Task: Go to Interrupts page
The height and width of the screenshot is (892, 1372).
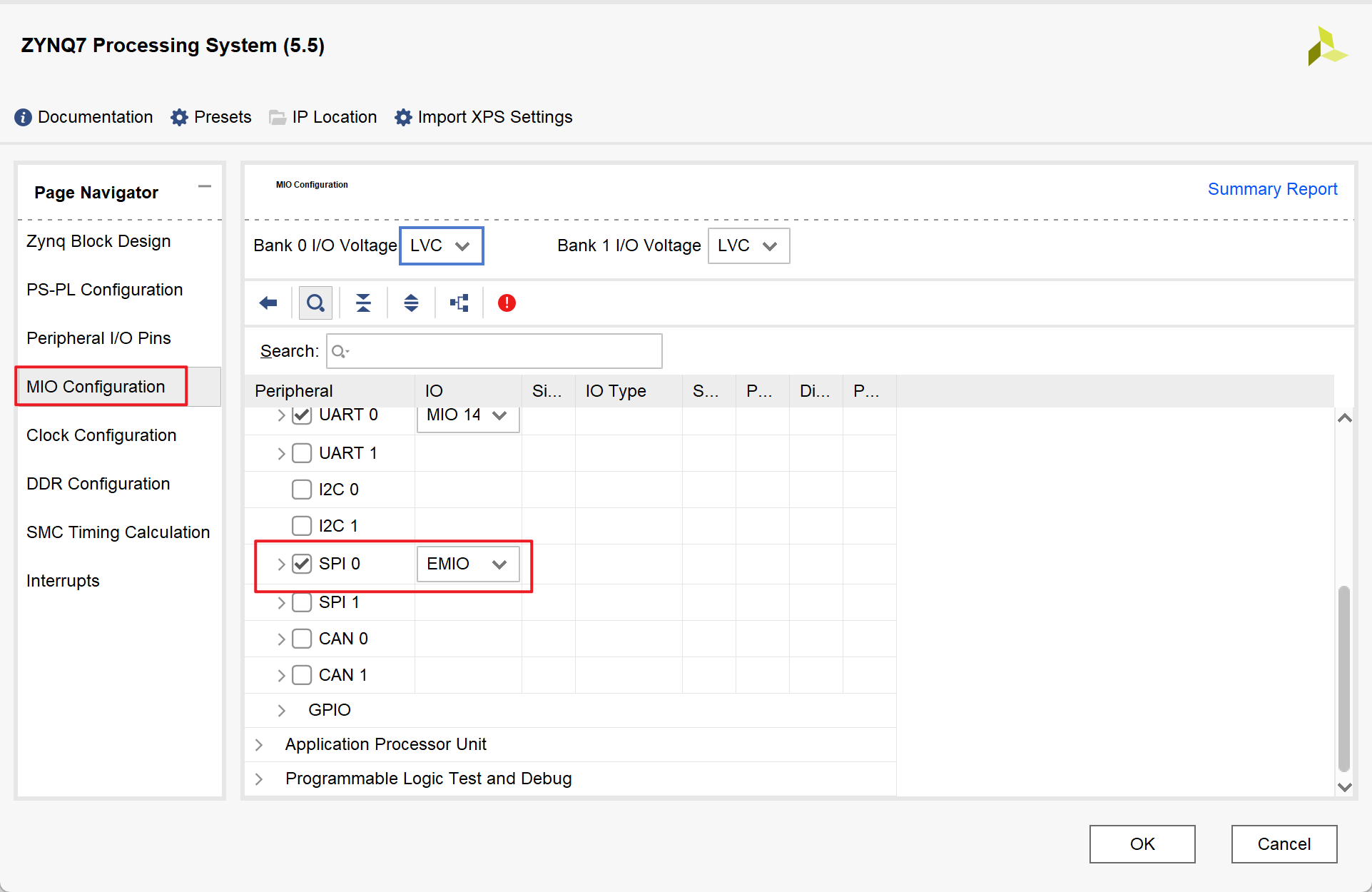Action: tap(63, 581)
